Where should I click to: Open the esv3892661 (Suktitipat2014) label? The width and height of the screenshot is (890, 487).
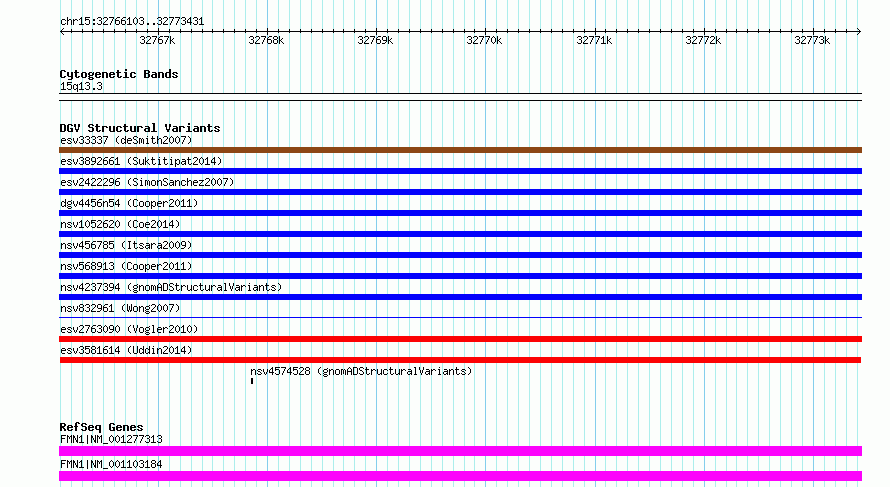click(141, 161)
